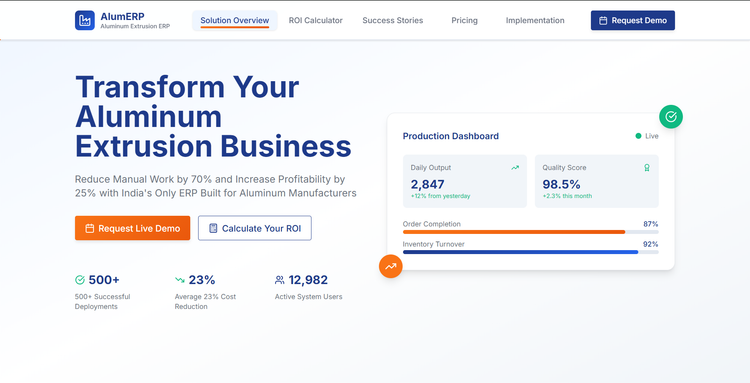Click the 92% inventory turnover value
Screen dimensions: 750x383
point(651,244)
